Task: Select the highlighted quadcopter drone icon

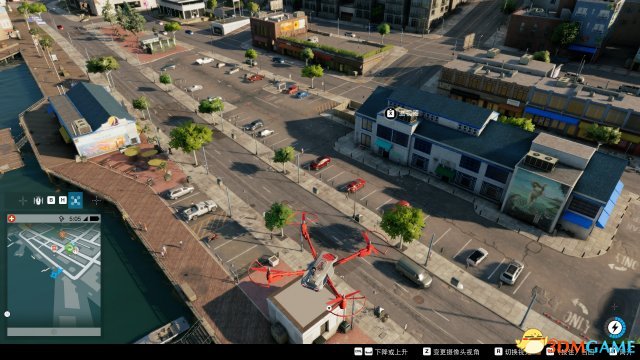Action: point(76,200)
